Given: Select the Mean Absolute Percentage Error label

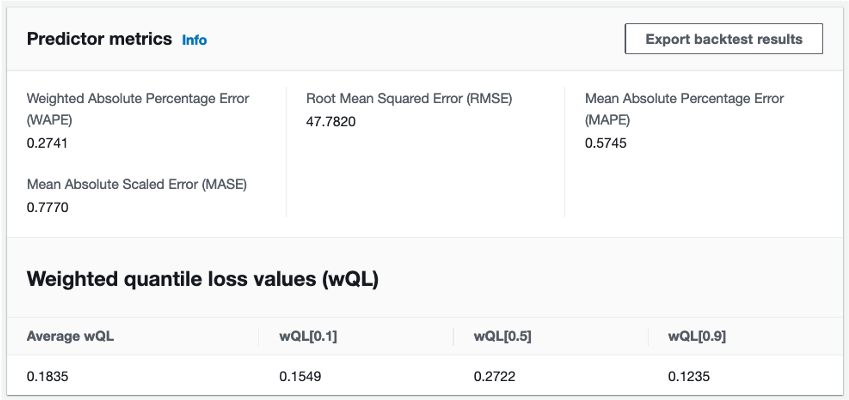Looking at the screenshot, I should [x=684, y=109].
